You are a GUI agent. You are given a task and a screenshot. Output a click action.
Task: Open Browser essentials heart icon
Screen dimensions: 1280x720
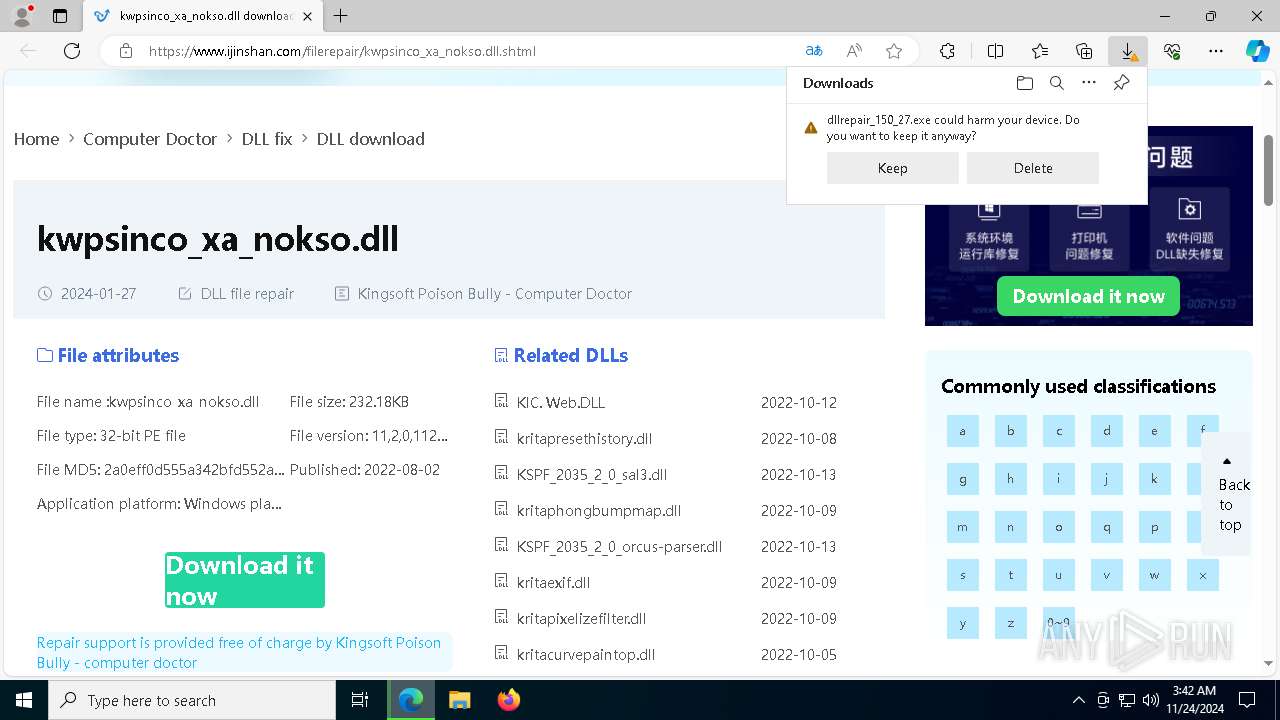[1172, 51]
